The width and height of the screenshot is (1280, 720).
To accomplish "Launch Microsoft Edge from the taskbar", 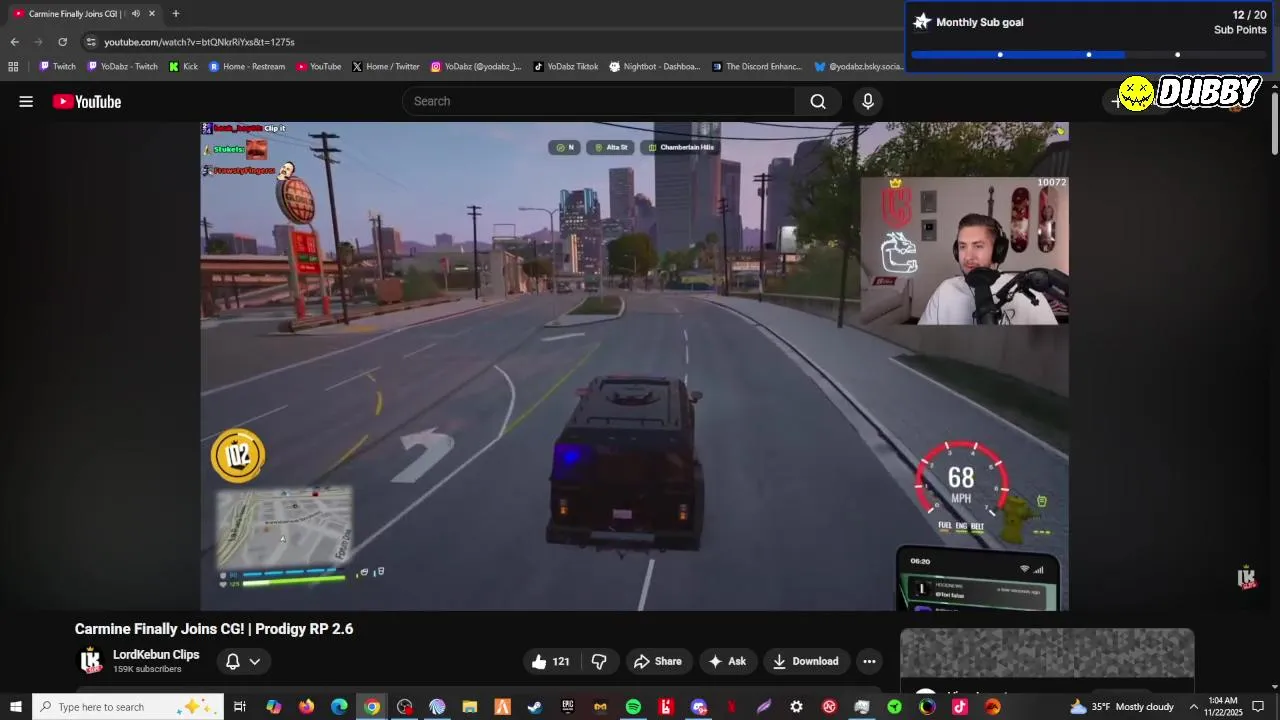I will [339, 707].
